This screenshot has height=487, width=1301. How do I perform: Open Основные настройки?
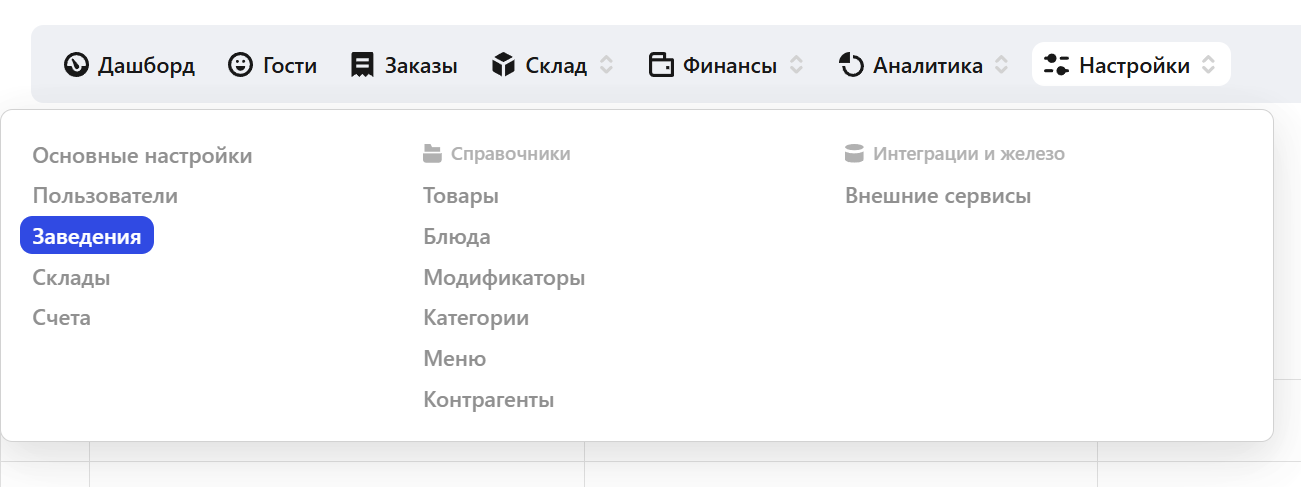(142, 156)
